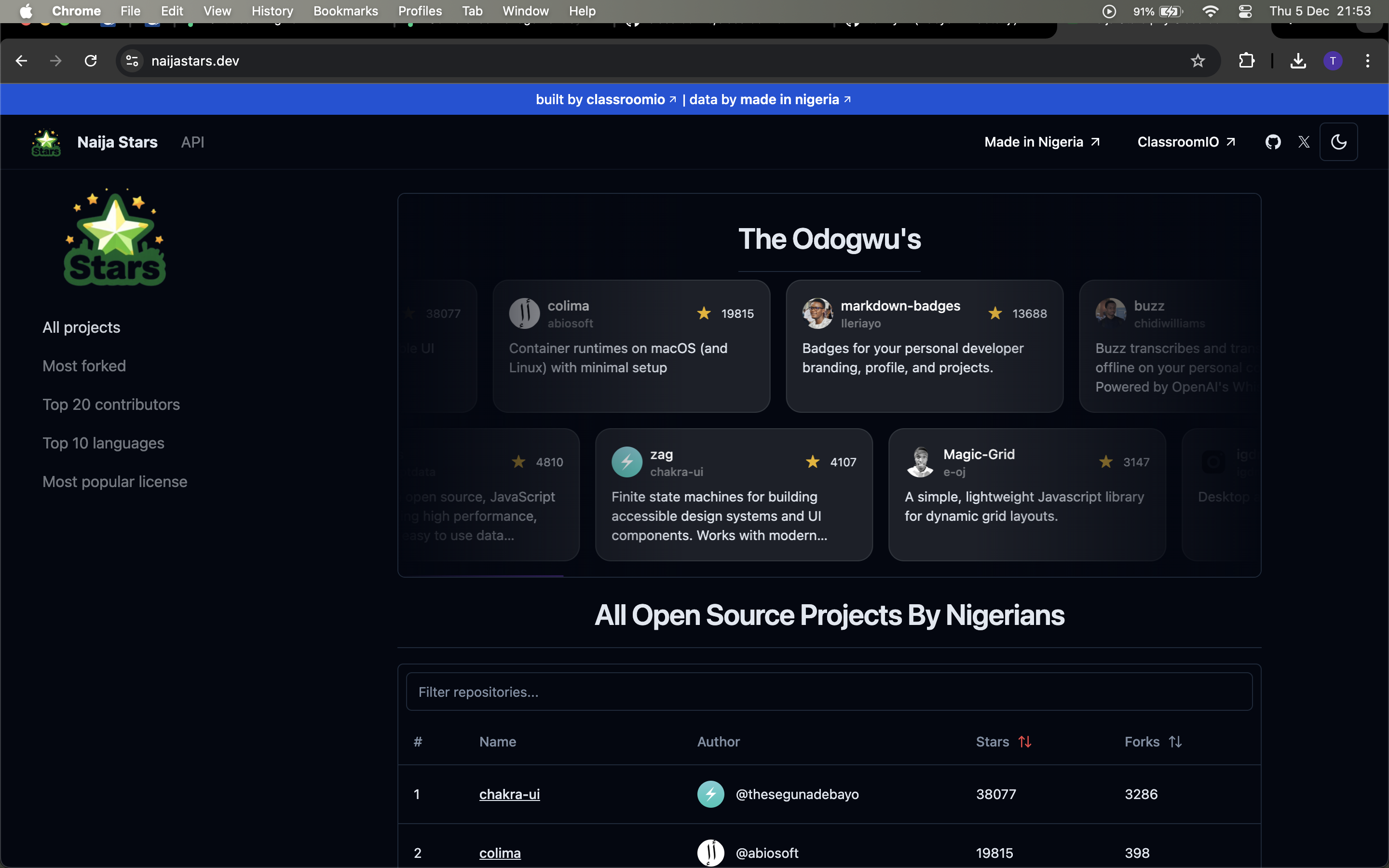Open the chakra-ui repository link
Viewport: 1389px width, 868px height.
pos(509,794)
